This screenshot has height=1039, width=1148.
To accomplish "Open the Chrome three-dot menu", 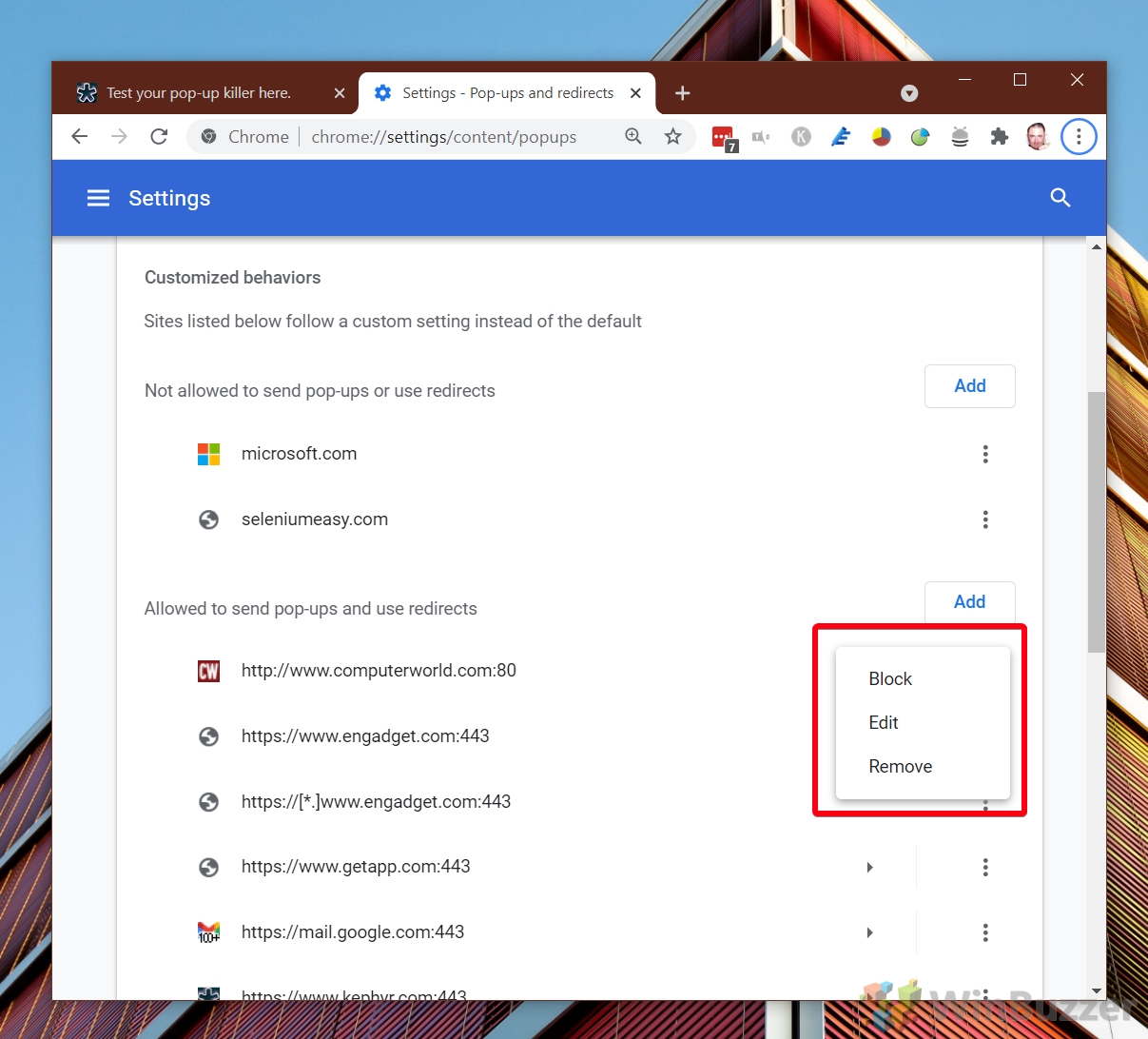I will click(1079, 137).
